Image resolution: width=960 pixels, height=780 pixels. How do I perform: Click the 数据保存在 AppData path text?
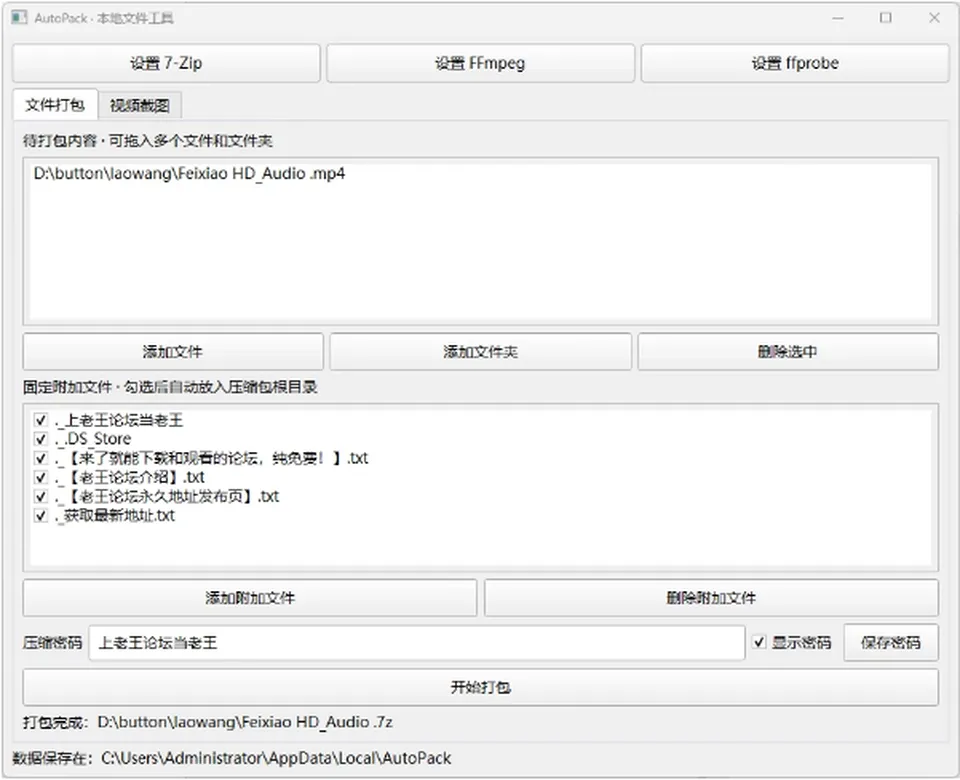click(x=232, y=758)
